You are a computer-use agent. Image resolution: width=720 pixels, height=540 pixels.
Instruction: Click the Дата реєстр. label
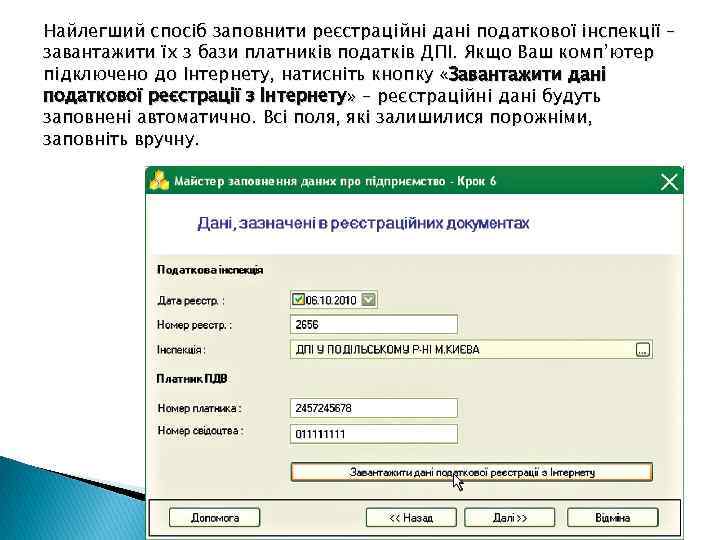point(191,301)
